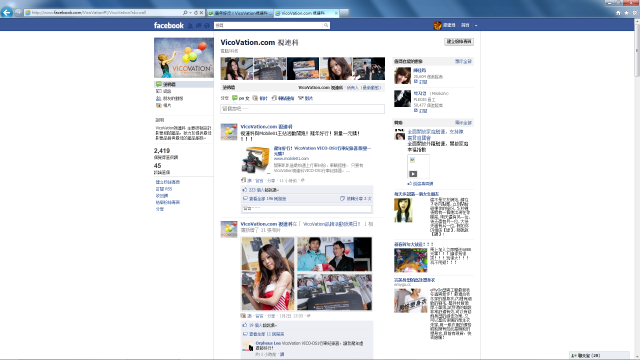The height and width of the screenshot is (360, 640).
Task: Open the chat bar at bottom right
Action: (599, 356)
